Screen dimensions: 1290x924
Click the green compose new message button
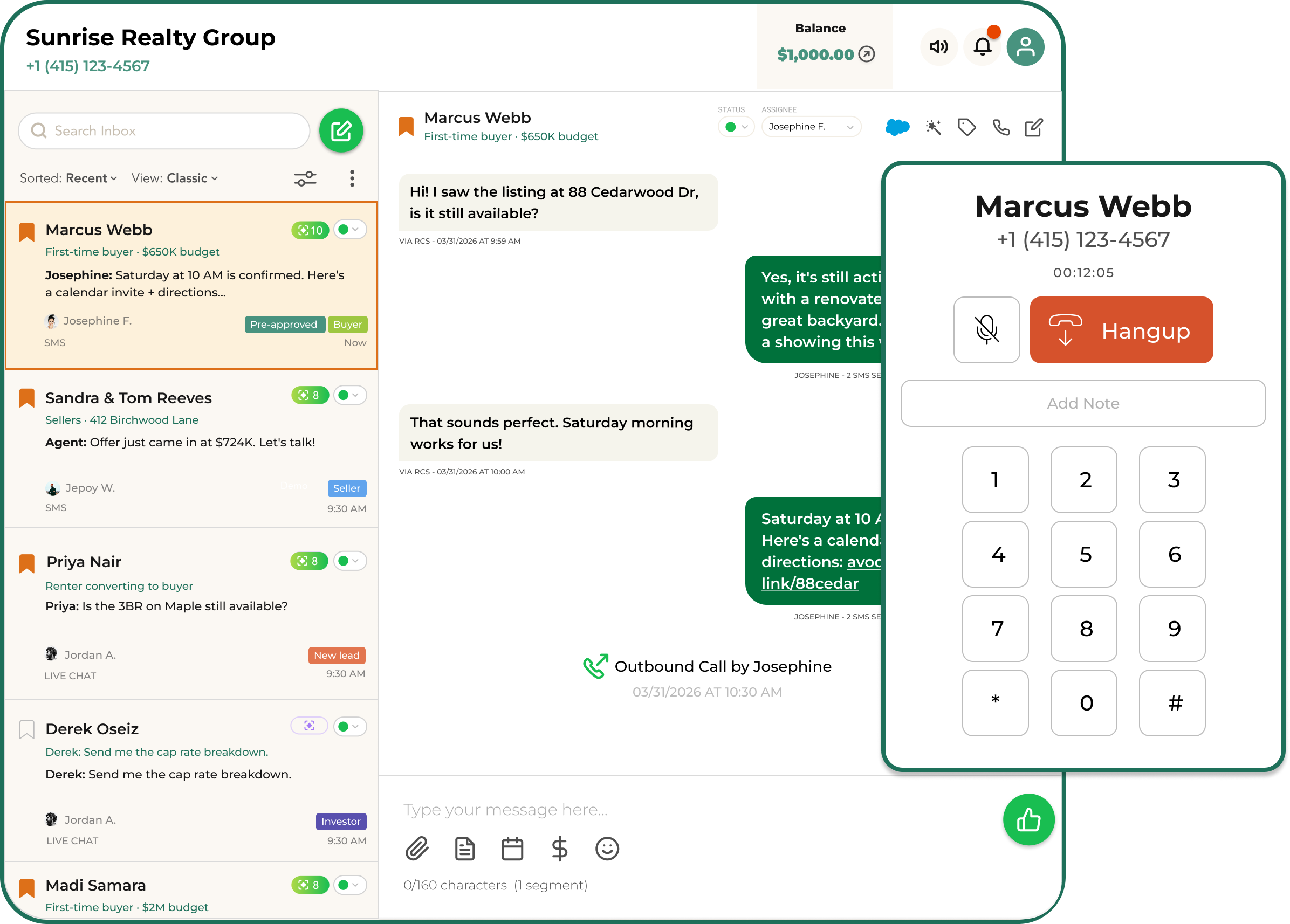click(341, 131)
